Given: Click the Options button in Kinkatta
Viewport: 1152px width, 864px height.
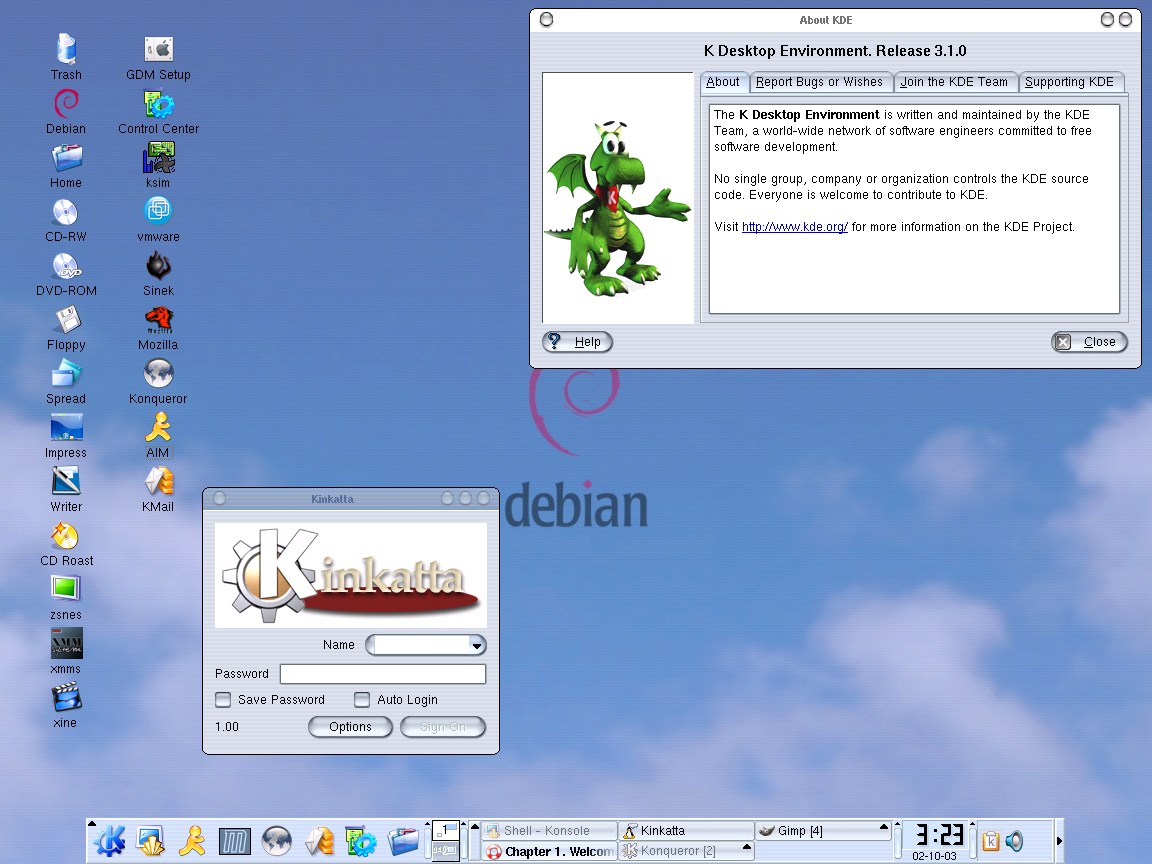Looking at the screenshot, I should tap(350, 727).
